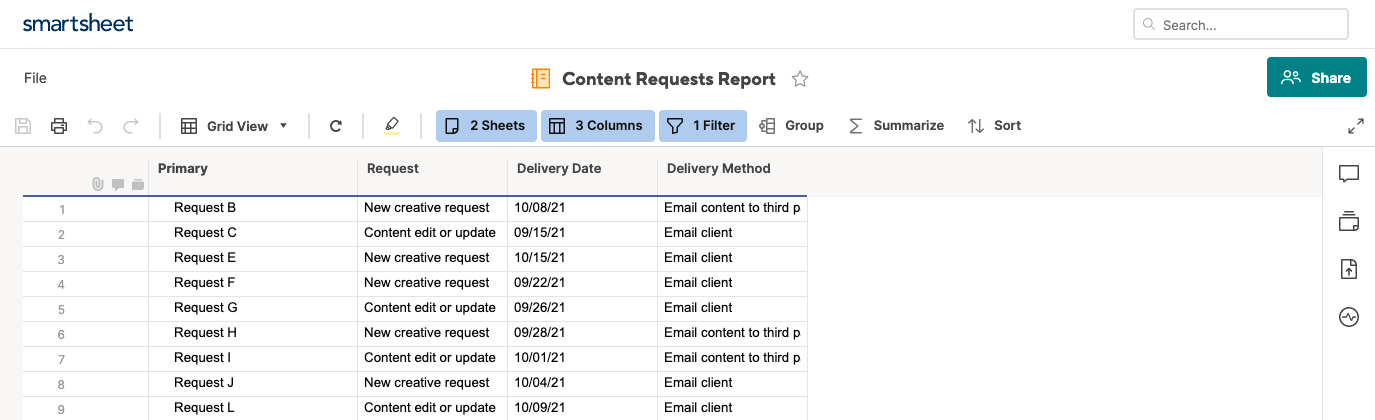The width and height of the screenshot is (1375, 420).
Task: Refresh the report with the reload icon
Action: click(x=336, y=126)
